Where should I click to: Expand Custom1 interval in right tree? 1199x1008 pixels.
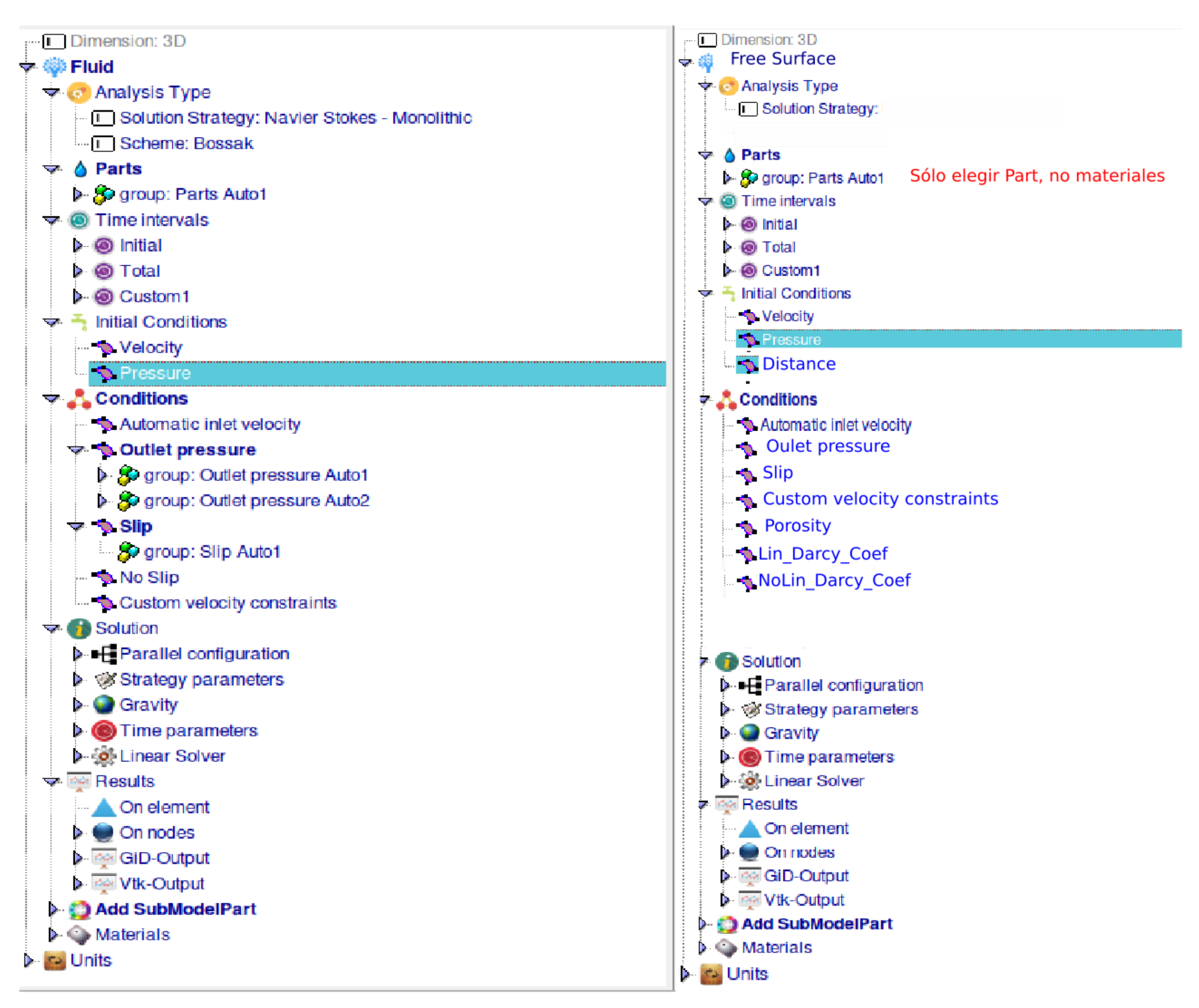point(726,270)
